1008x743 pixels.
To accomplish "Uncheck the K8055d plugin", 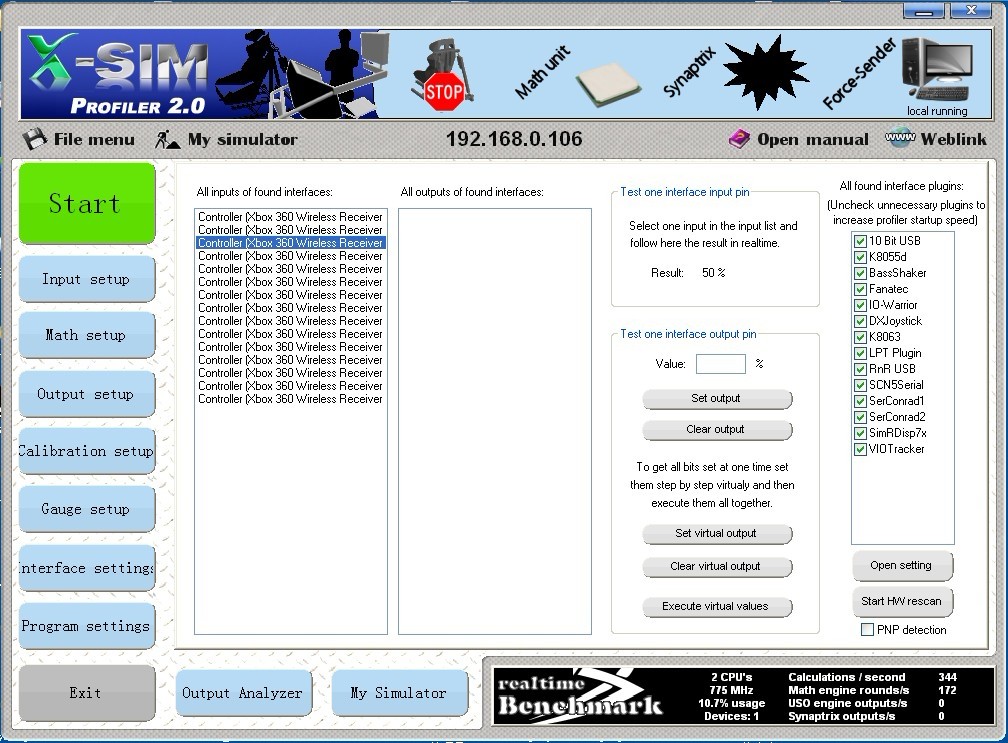I will [860, 257].
